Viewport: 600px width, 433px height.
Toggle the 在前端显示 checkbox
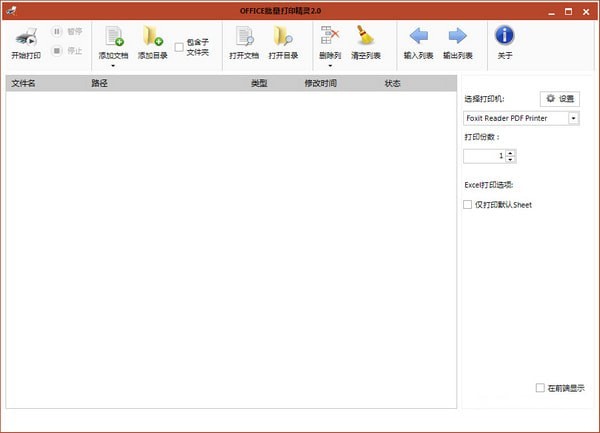click(540, 387)
